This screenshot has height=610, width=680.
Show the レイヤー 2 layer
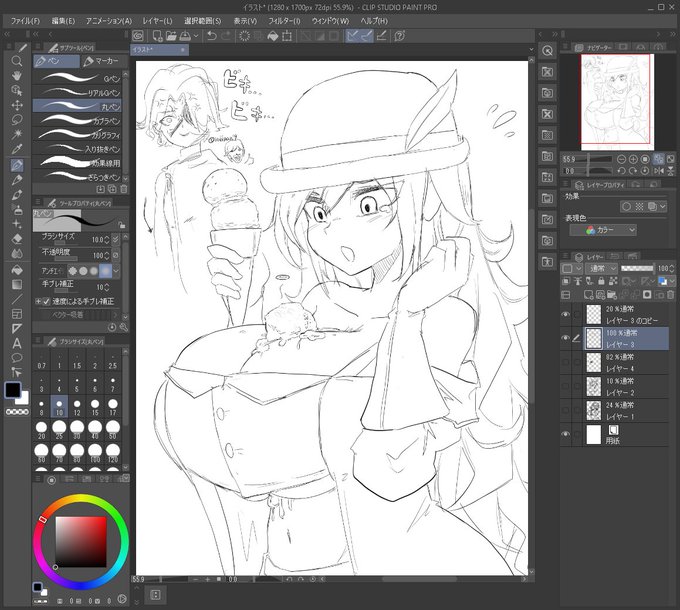(x=565, y=386)
